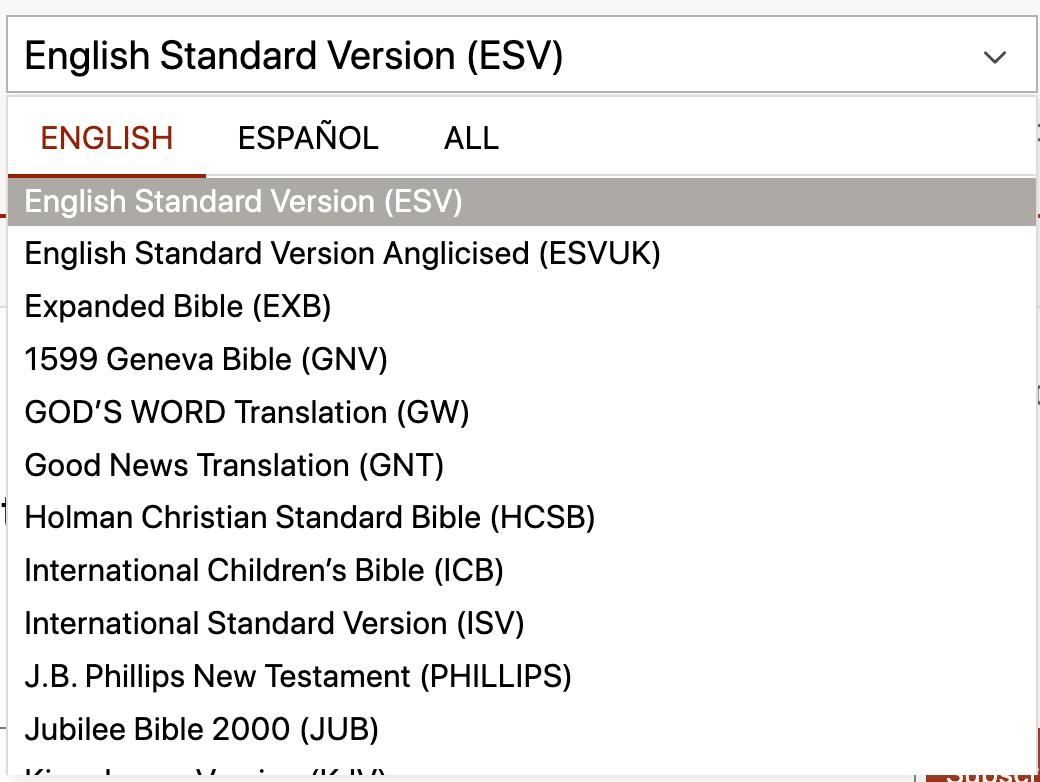
Task: Pick Holman Christian Standard Bible (HCSB)
Action: [x=311, y=518]
